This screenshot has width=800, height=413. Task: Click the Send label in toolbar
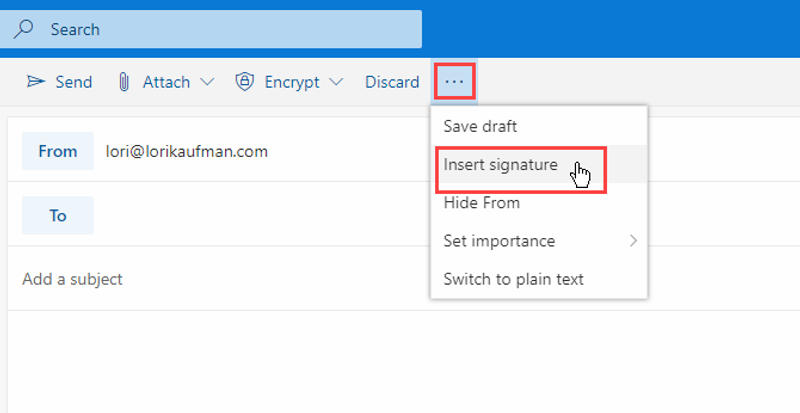pos(73,82)
